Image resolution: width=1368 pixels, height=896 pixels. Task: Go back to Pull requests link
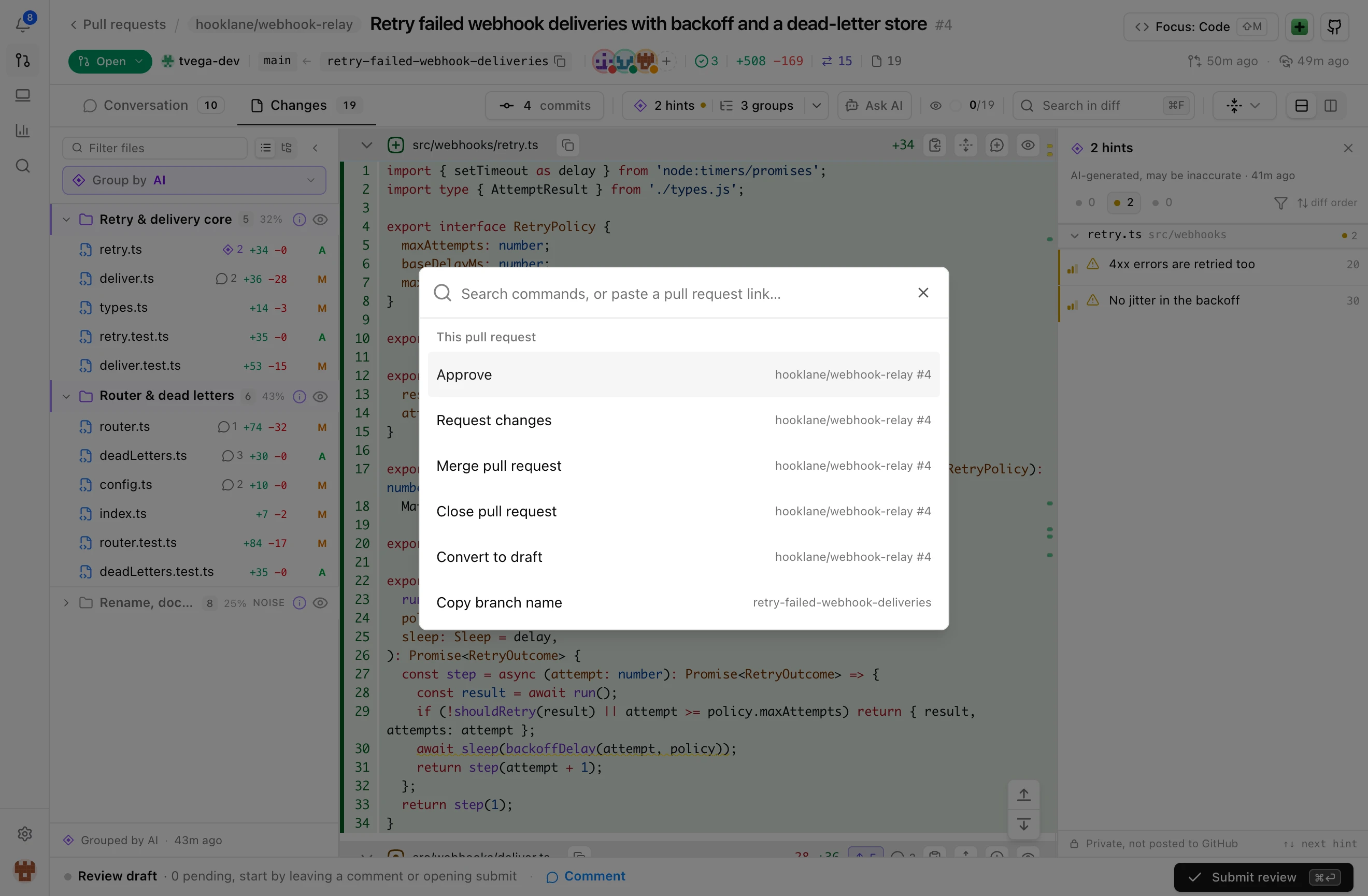point(118,25)
